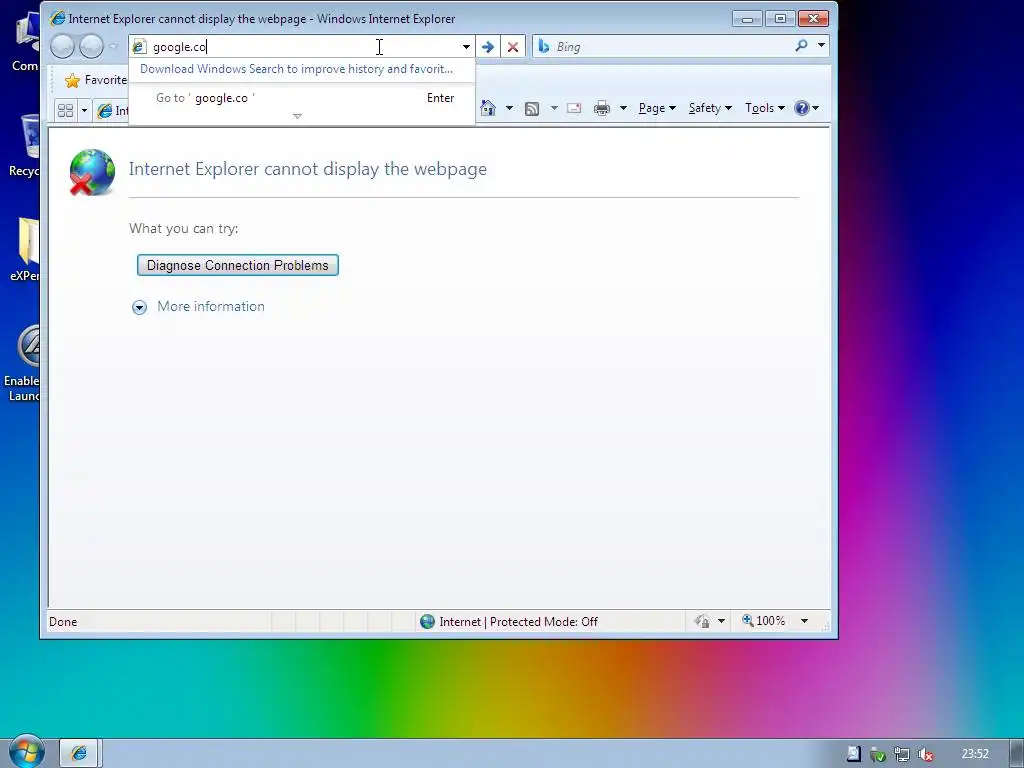
Task: Open the privacy status dropdown arrow
Action: click(x=722, y=621)
